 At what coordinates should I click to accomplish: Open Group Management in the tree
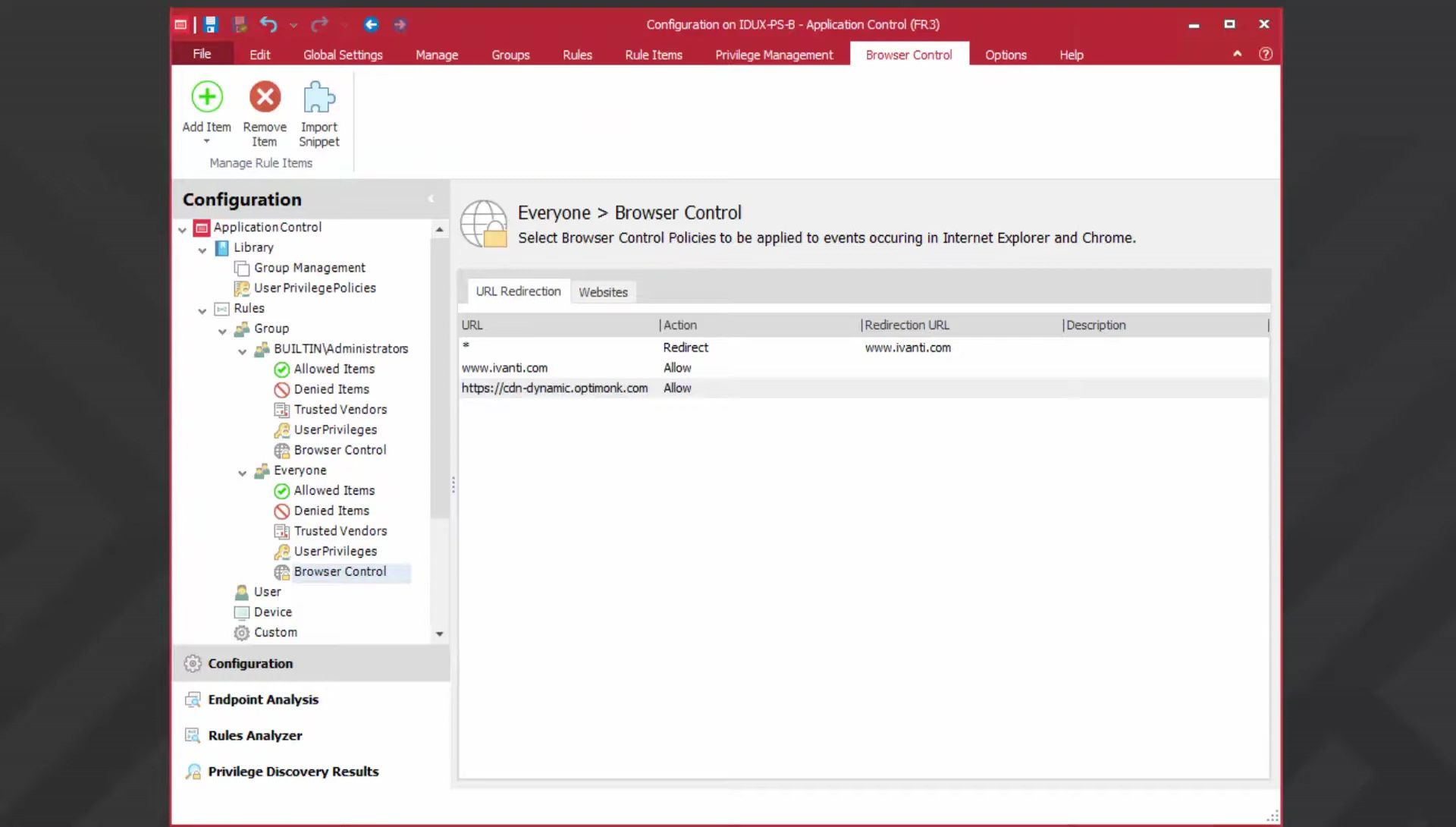click(309, 268)
